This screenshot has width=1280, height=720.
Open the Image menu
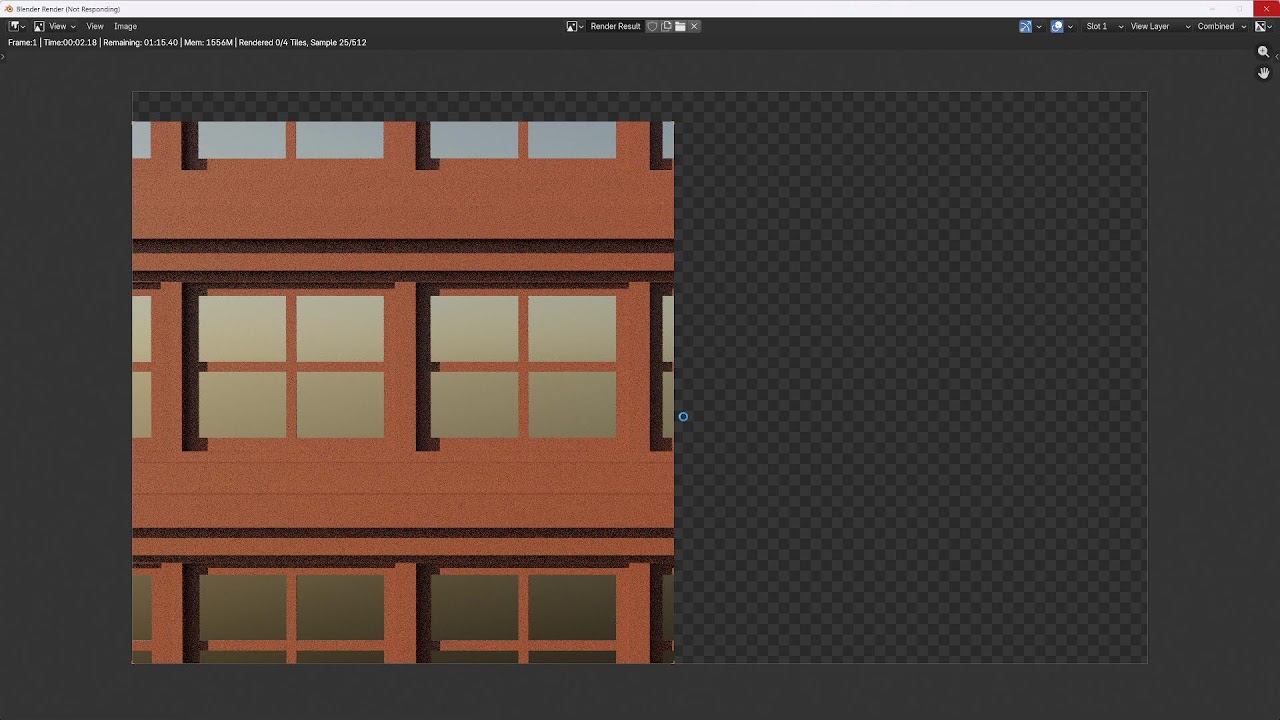(125, 26)
